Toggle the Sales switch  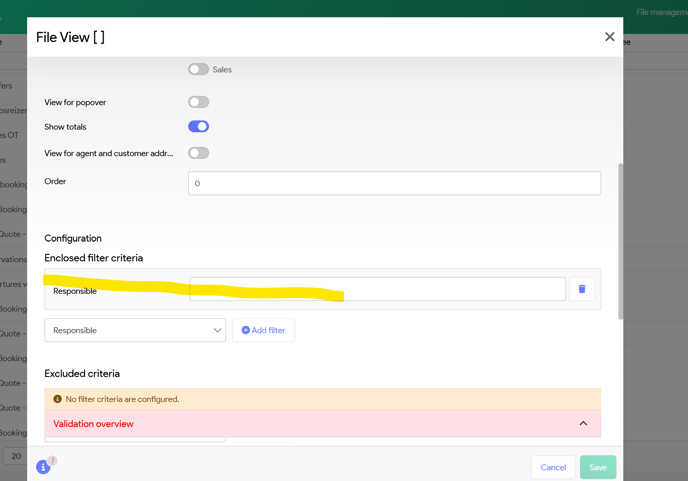pyautogui.click(x=198, y=70)
